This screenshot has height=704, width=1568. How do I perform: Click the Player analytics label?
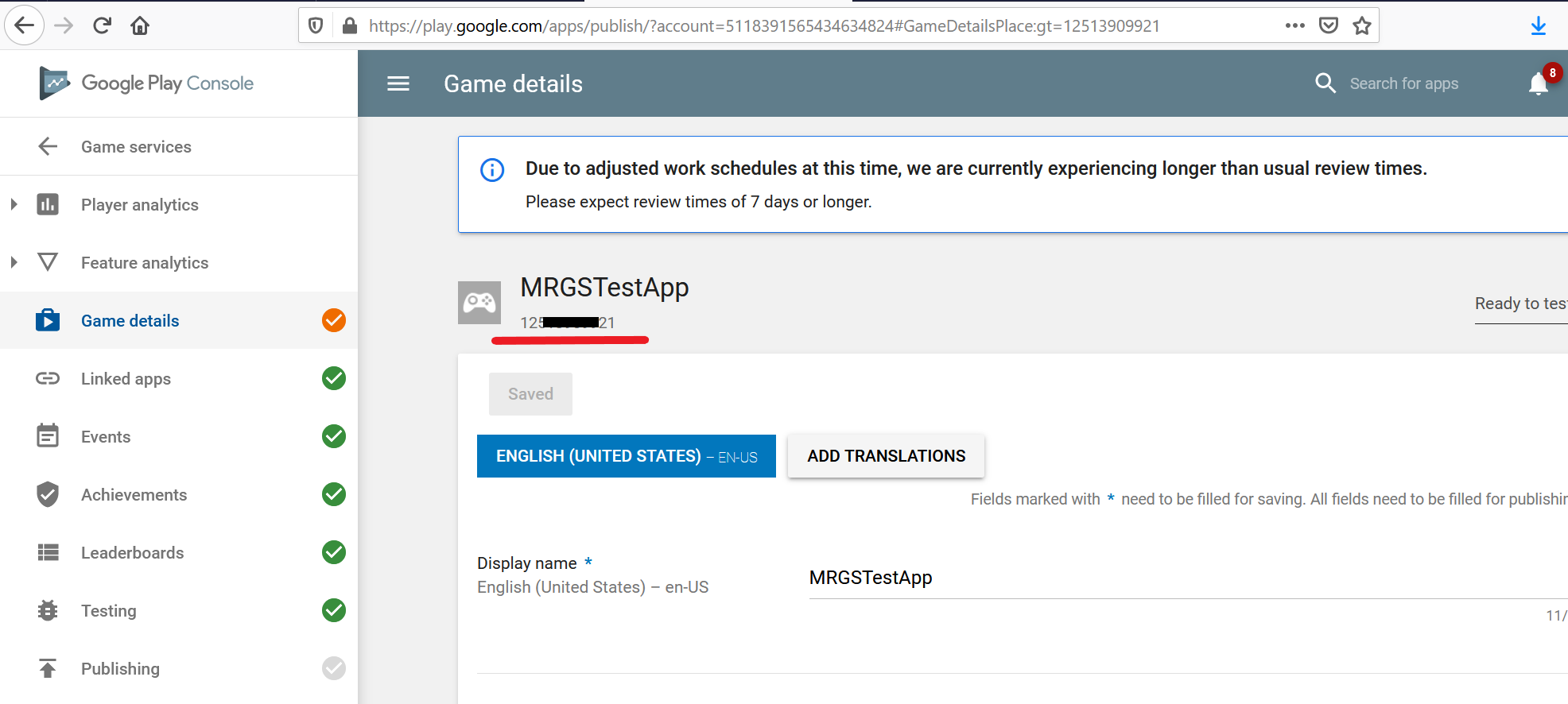click(139, 205)
